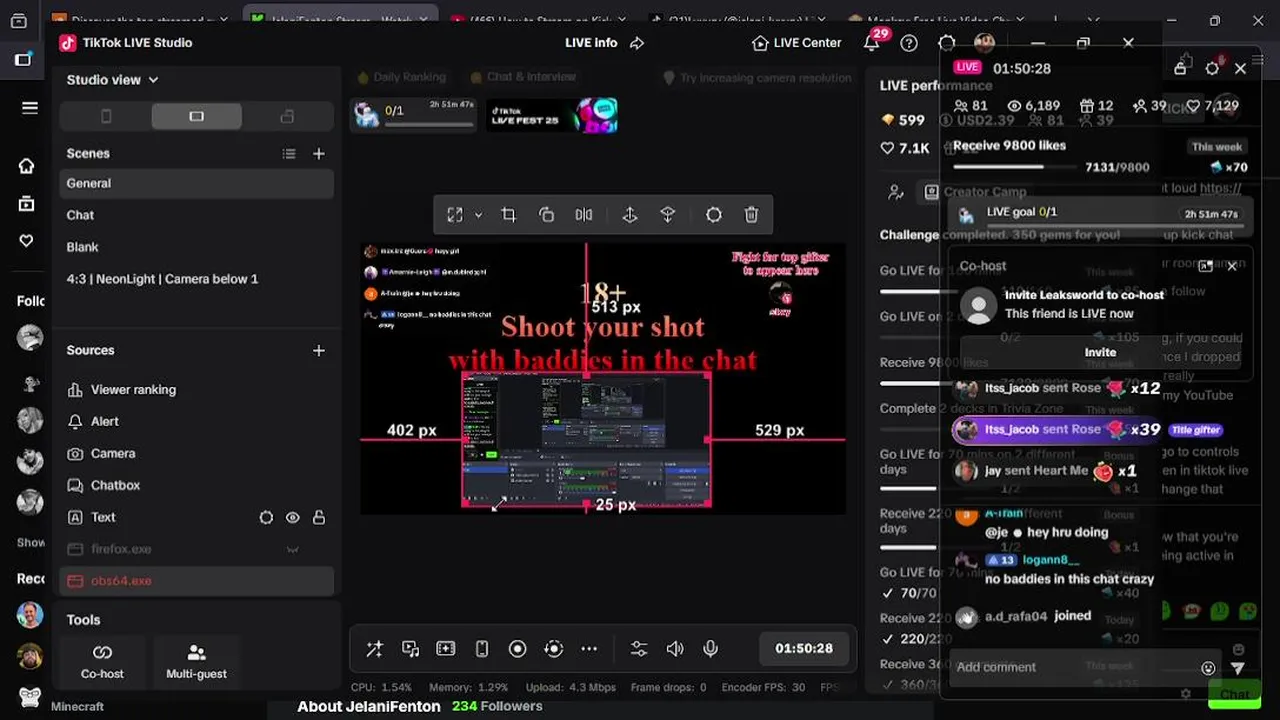Click the 01:50:28 live timer button
This screenshot has width=1280, height=720.
coord(804,648)
